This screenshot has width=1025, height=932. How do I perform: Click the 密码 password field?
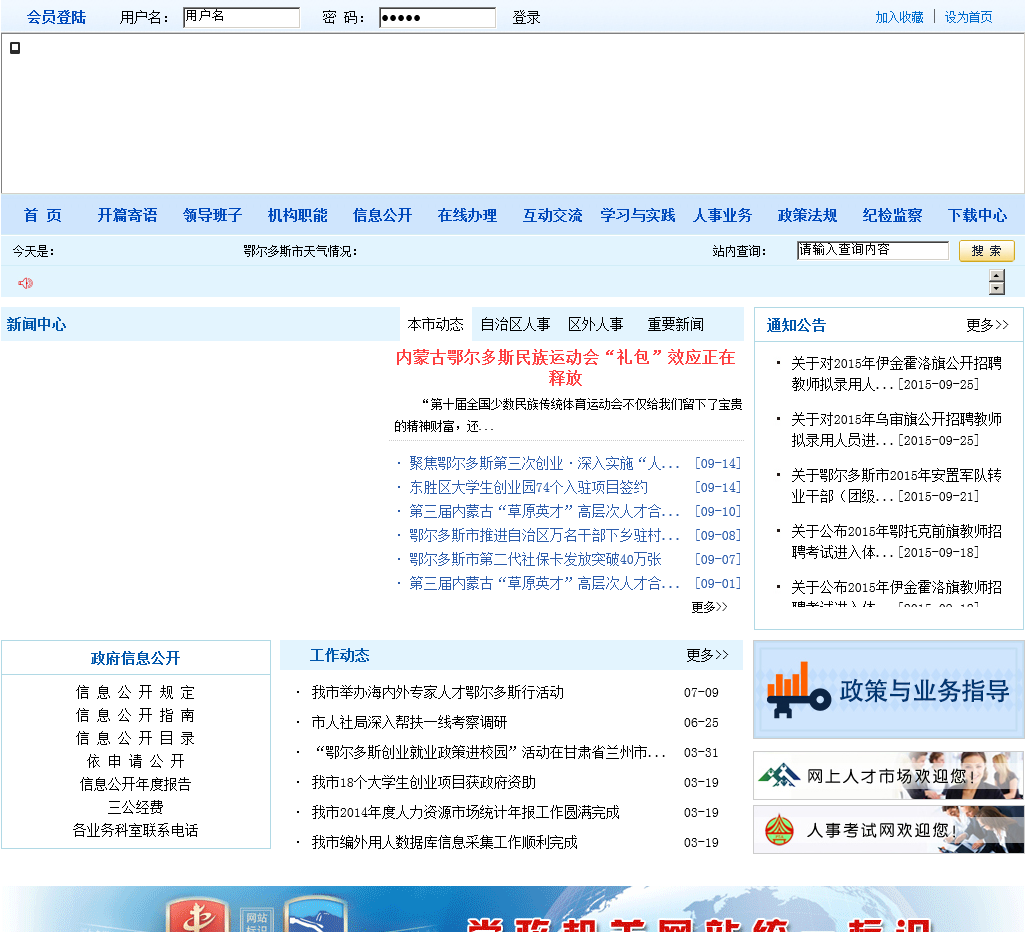click(x=437, y=18)
